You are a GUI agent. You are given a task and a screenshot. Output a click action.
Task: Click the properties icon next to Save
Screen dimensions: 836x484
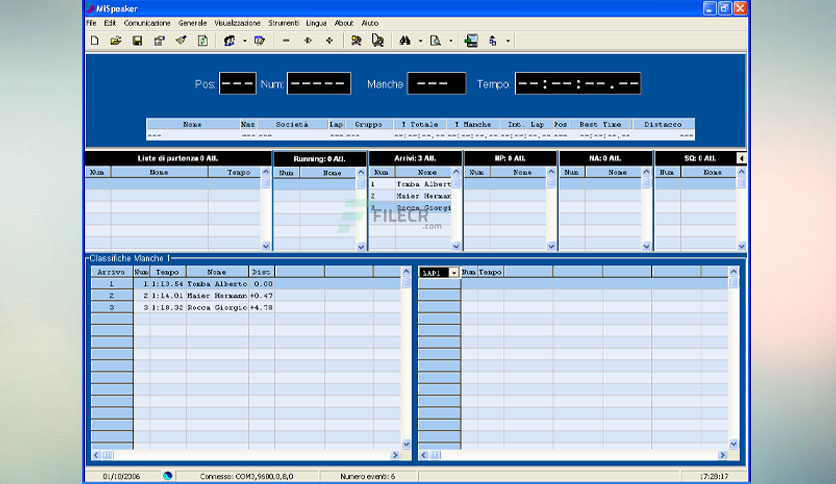click(159, 41)
